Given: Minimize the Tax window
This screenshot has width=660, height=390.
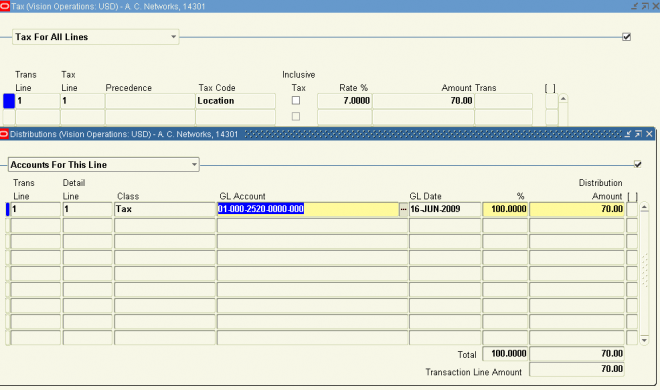Looking at the screenshot, I should click(x=635, y=6).
